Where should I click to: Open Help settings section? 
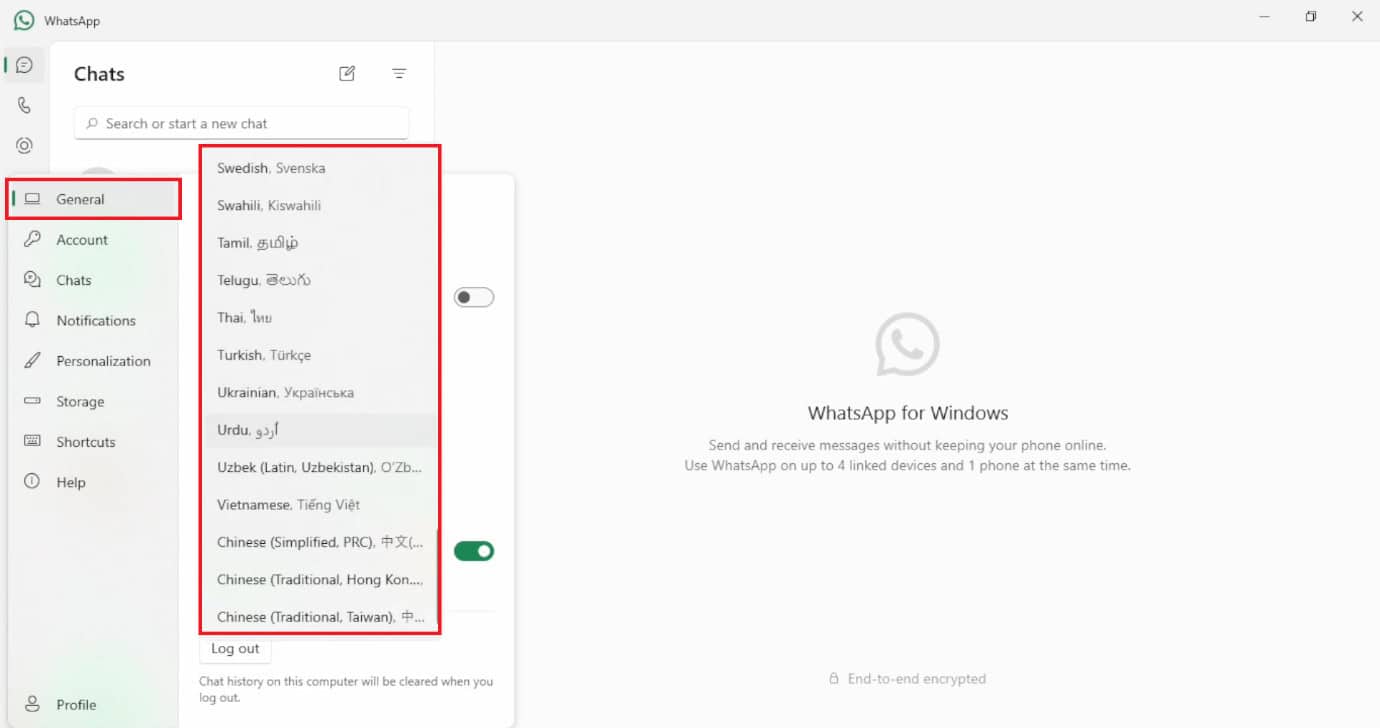tap(94, 482)
